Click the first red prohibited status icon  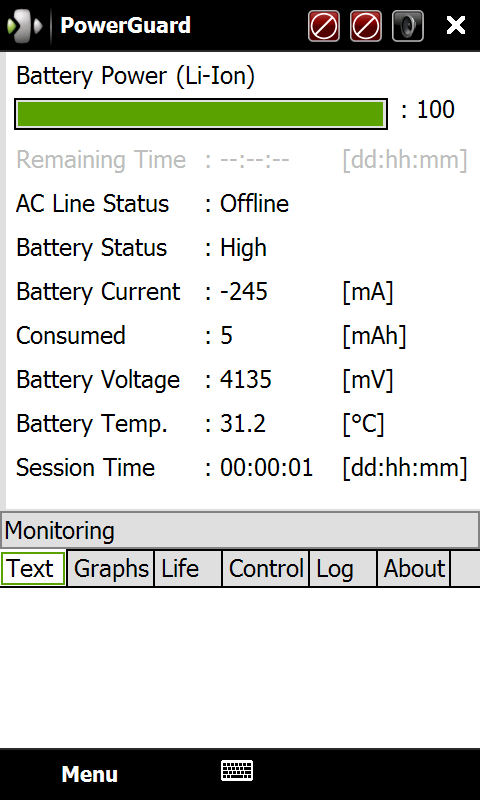[324, 26]
